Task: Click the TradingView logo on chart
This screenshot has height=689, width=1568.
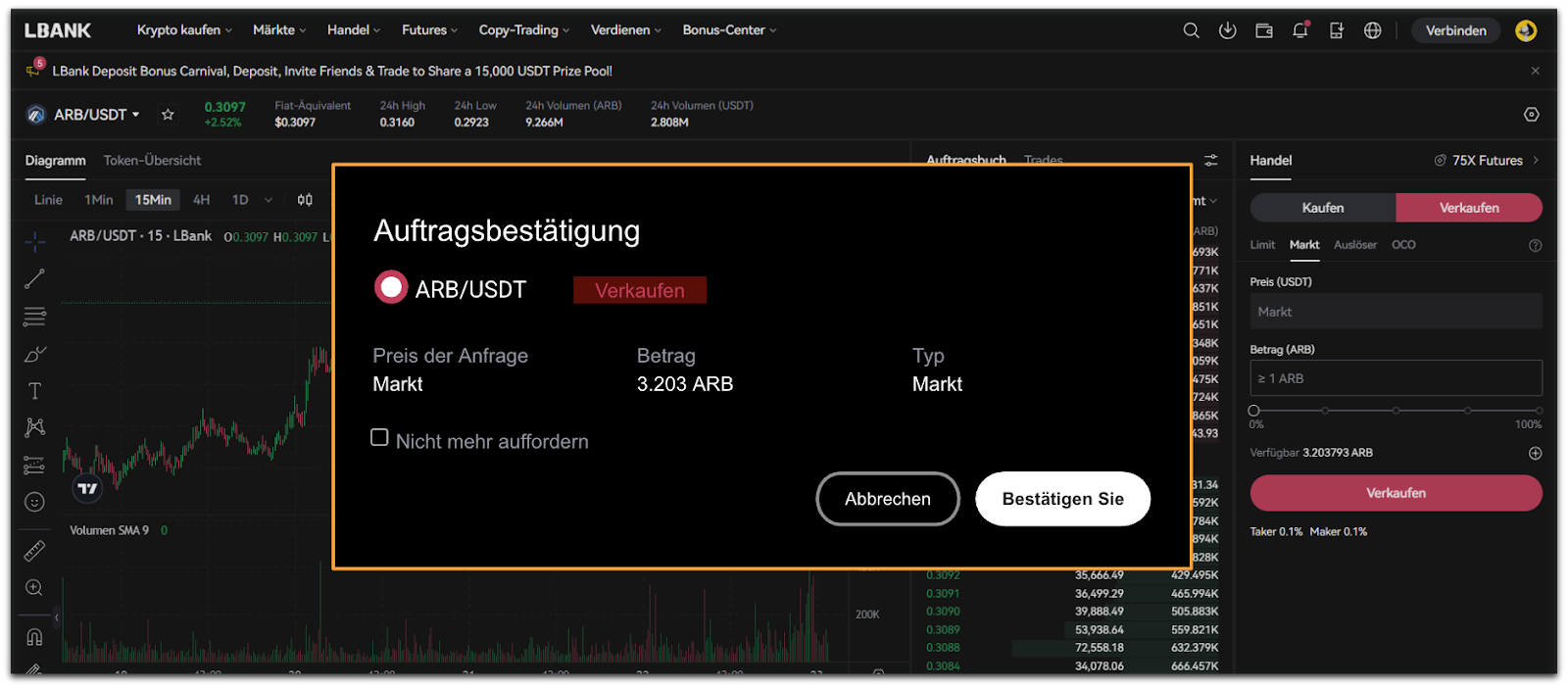Action: [x=88, y=488]
